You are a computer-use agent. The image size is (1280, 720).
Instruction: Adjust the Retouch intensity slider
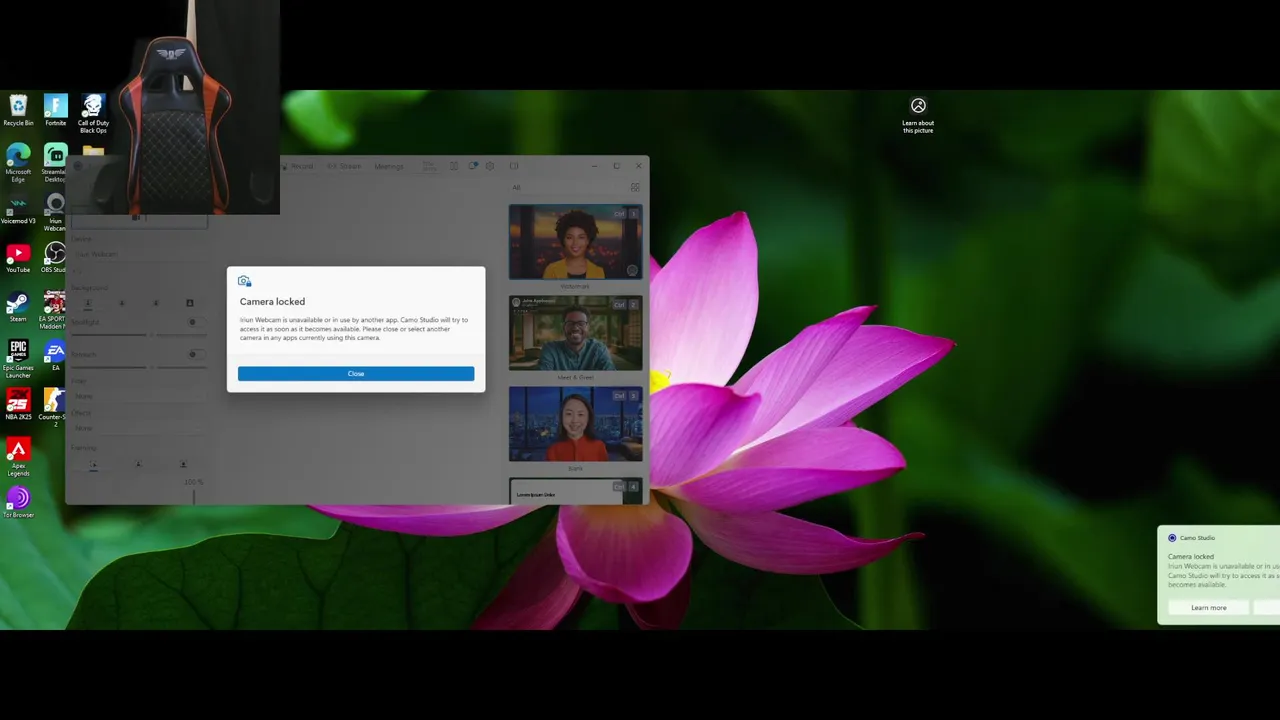[x=138, y=367]
